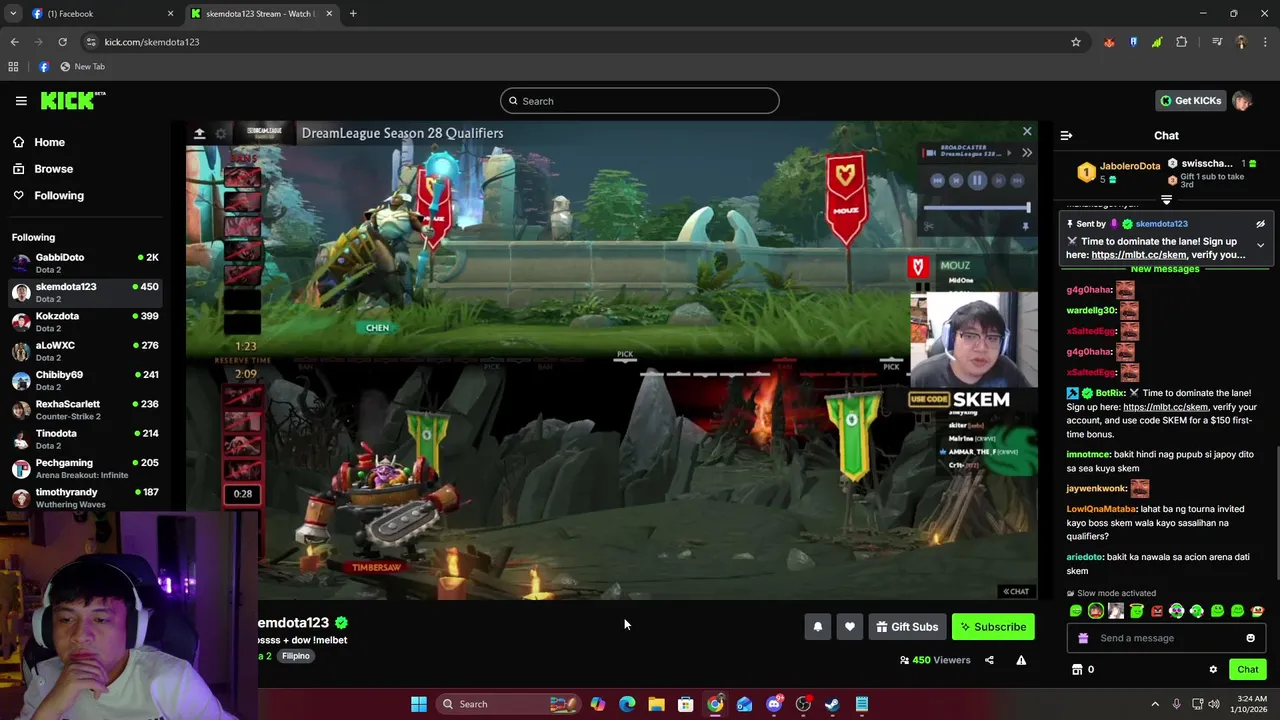1280x720 pixels.
Task: Open the user profile avatar menu
Action: click(1242, 101)
